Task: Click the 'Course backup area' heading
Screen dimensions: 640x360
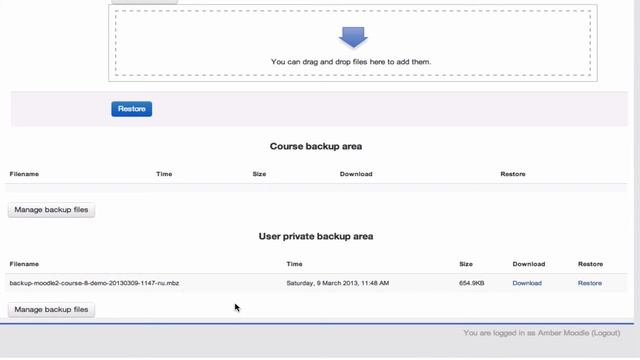Action: [x=316, y=146]
